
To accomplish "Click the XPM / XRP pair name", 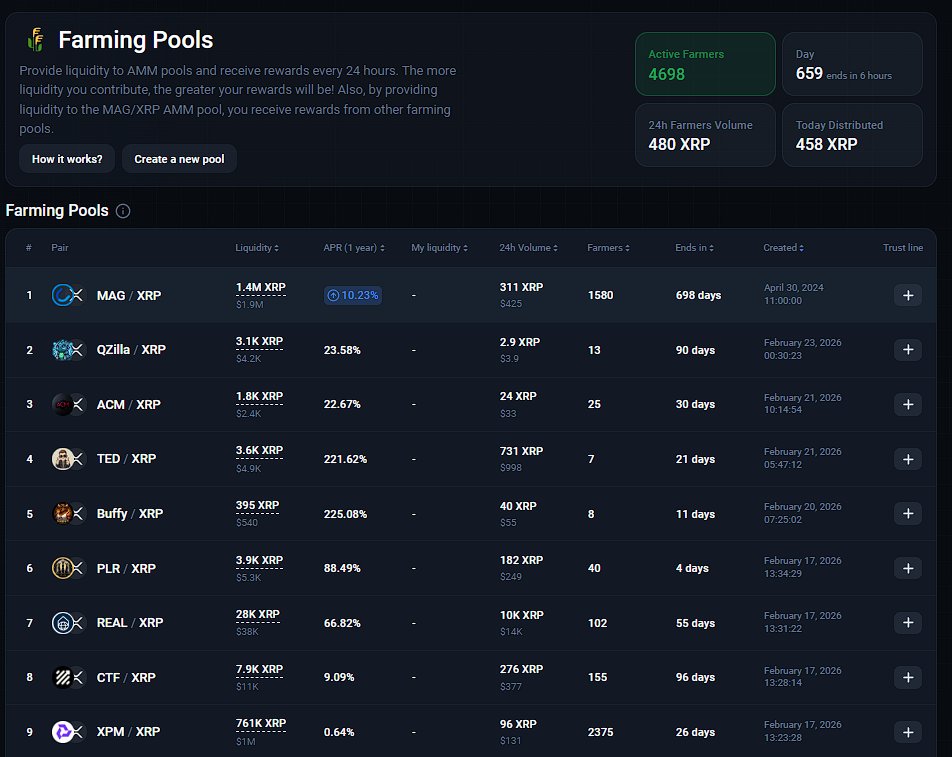I will (128, 732).
